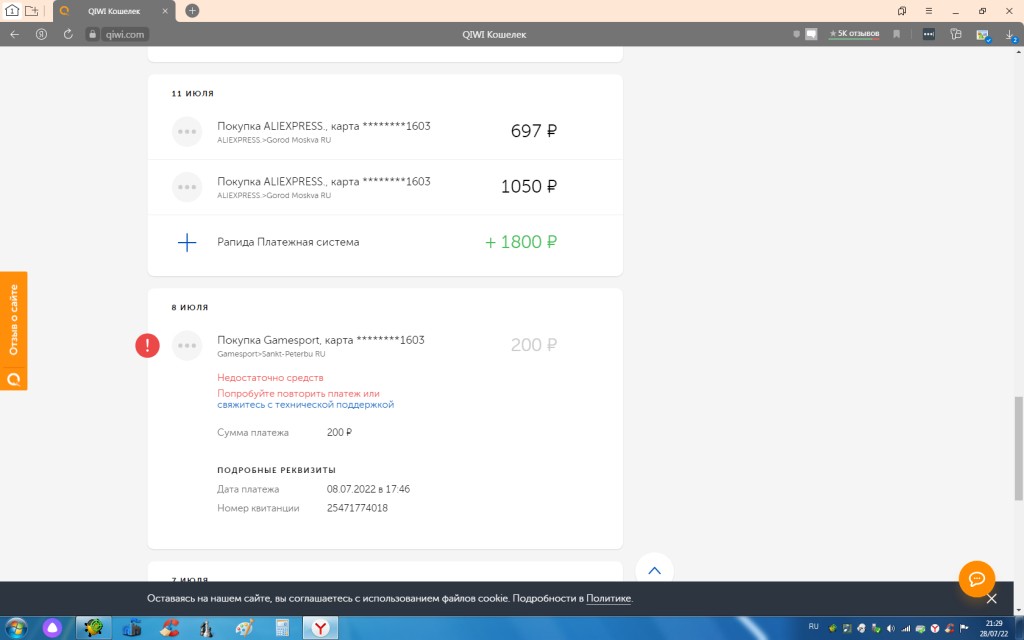Screen dimensions: 1024x640
Task: Click the red exclamation error icon
Action: [147, 345]
